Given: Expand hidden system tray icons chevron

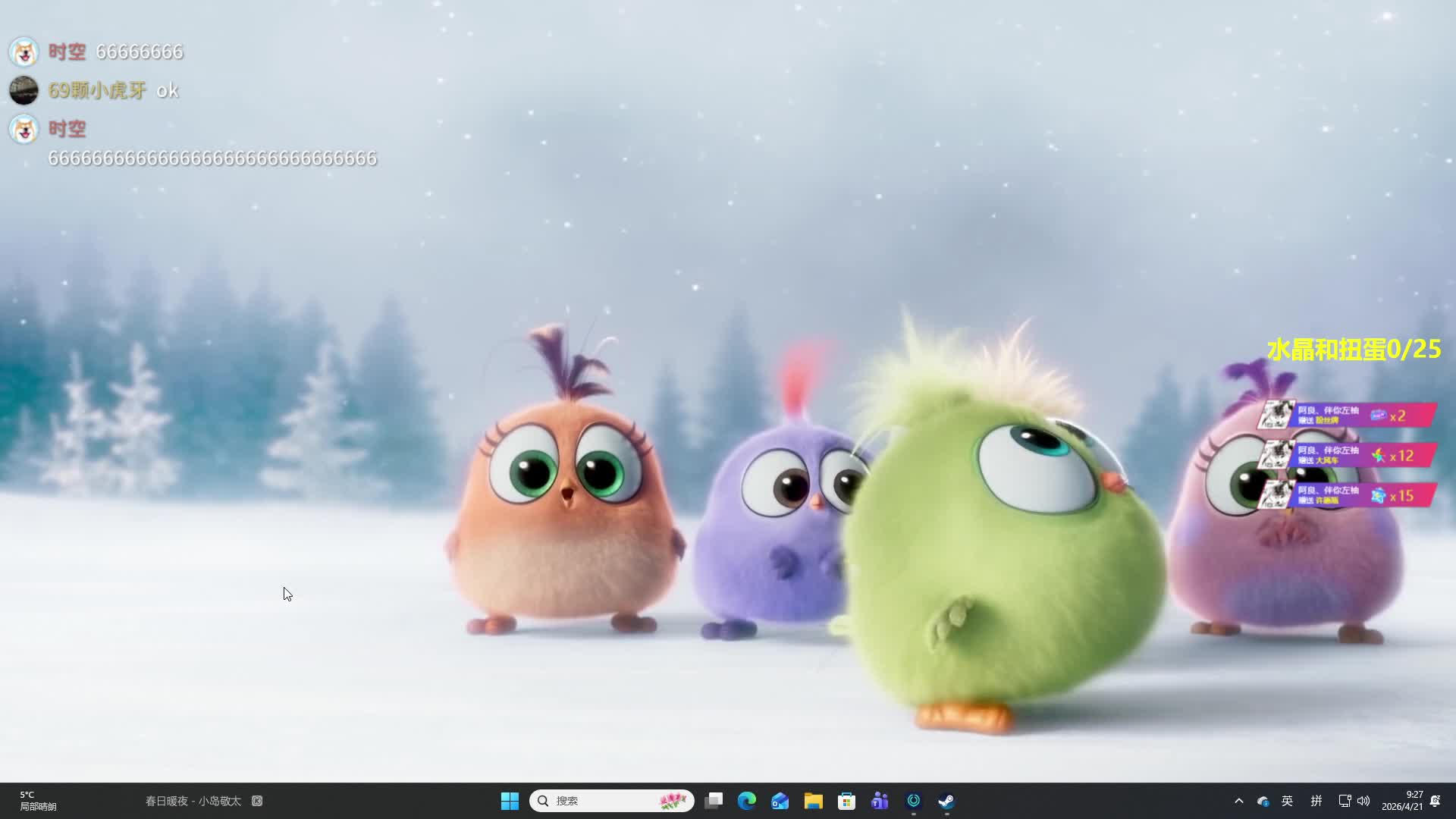Looking at the screenshot, I should [x=1239, y=801].
